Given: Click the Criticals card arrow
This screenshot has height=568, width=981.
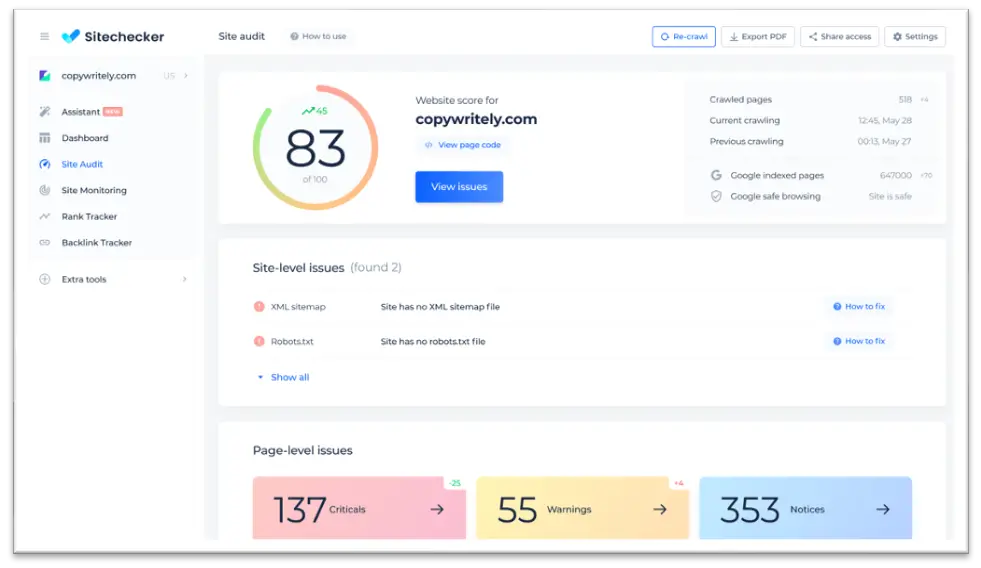Looking at the screenshot, I should [437, 509].
